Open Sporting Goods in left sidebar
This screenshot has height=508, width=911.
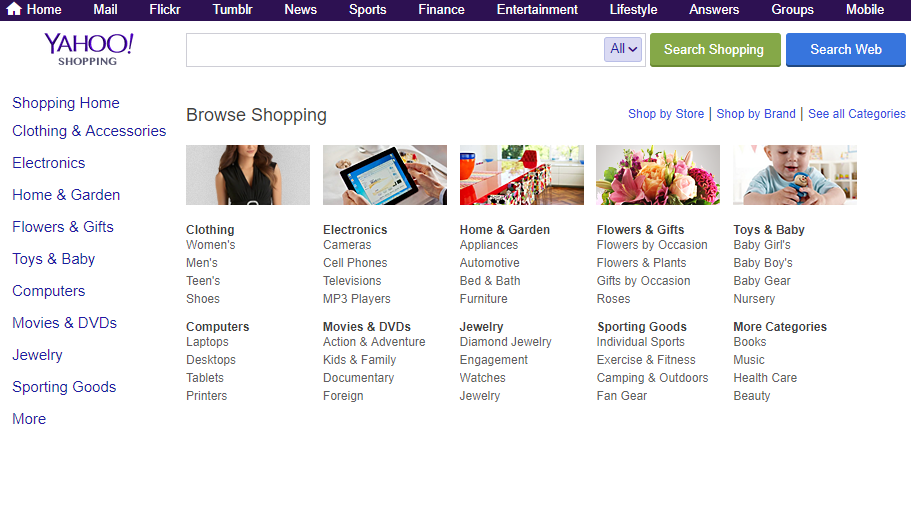pos(64,387)
